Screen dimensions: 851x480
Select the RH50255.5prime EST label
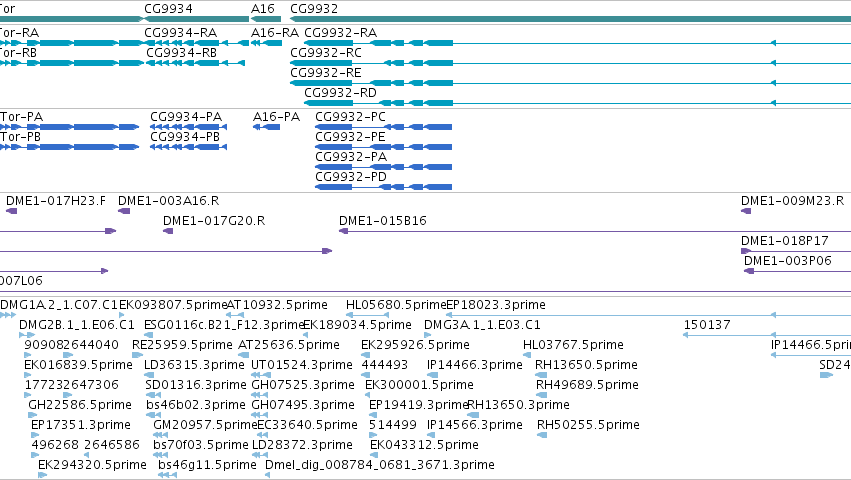pyautogui.click(x=588, y=426)
